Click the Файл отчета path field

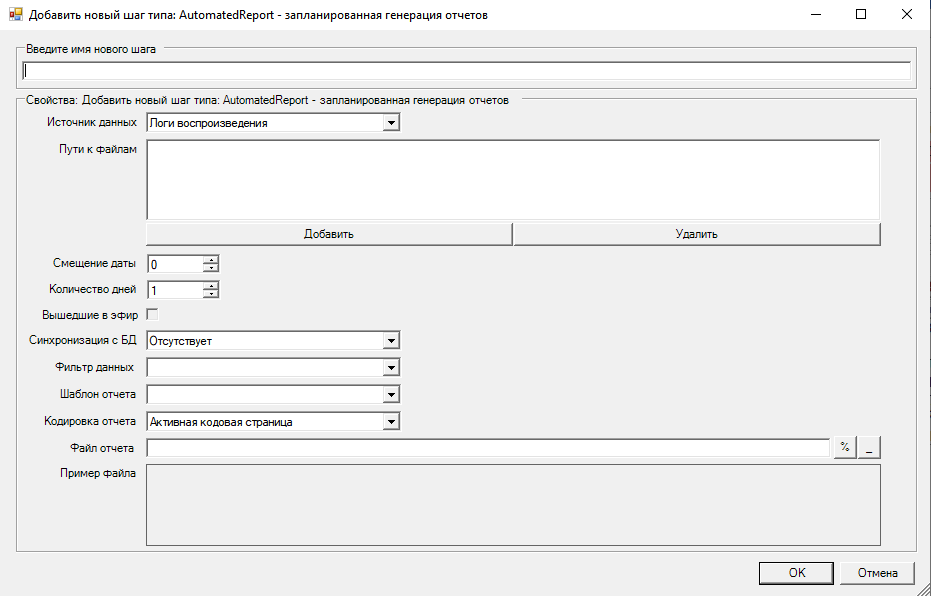pos(488,448)
